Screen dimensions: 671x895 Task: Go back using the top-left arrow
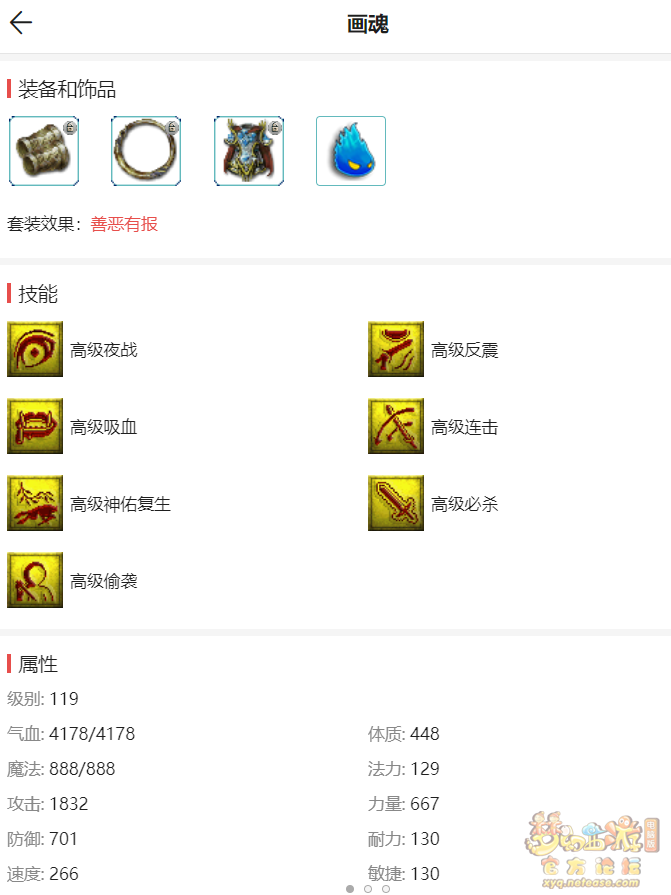coord(21,23)
